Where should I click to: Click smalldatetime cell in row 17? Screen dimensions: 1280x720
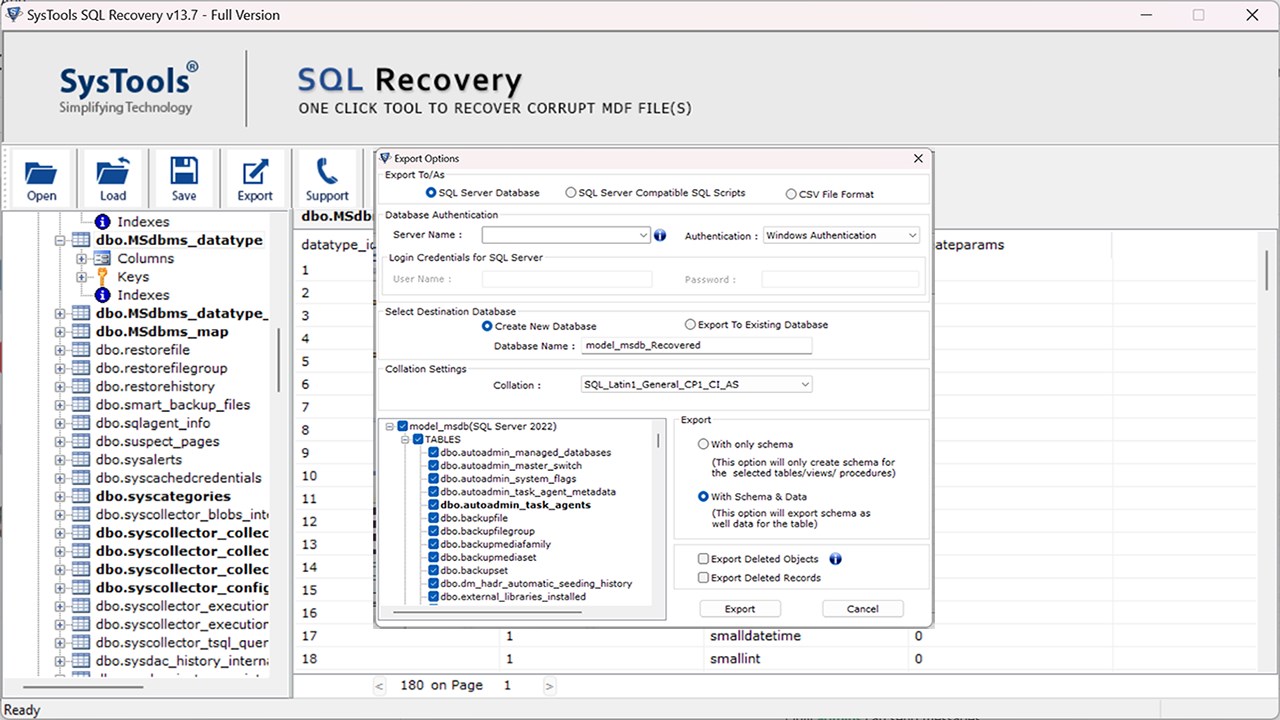(x=755, y=636)
